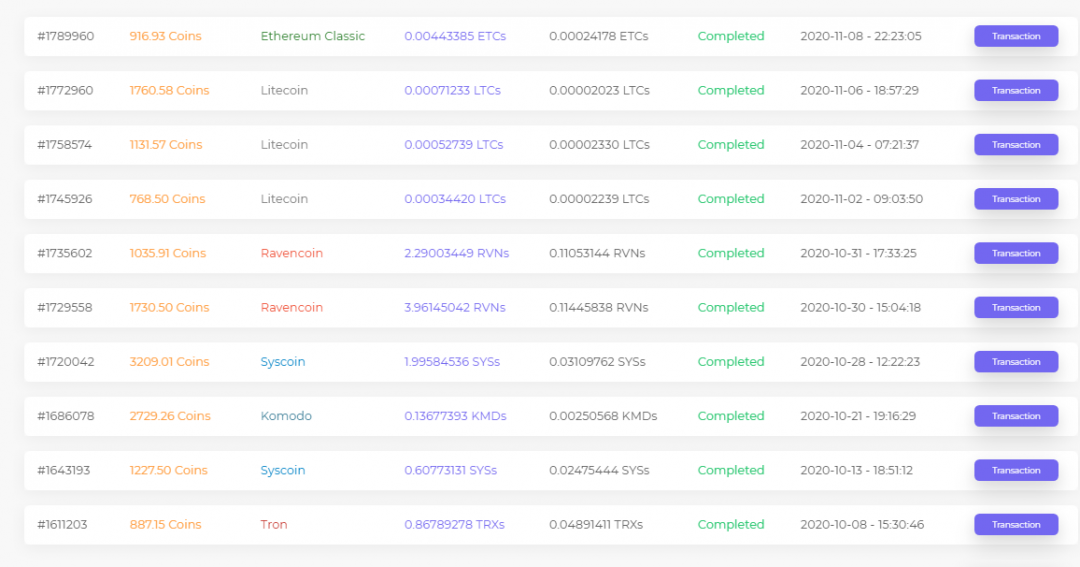Open Transaction for withdrawal #1789960
The height and width of the screenshot is (567, 1080).
tap(1016, 36)
